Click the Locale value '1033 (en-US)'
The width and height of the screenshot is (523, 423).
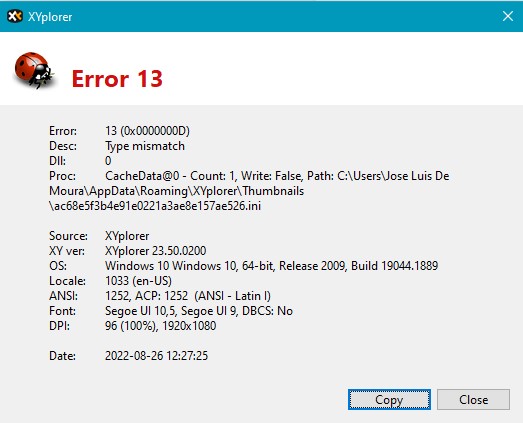[x=138, y=281]
